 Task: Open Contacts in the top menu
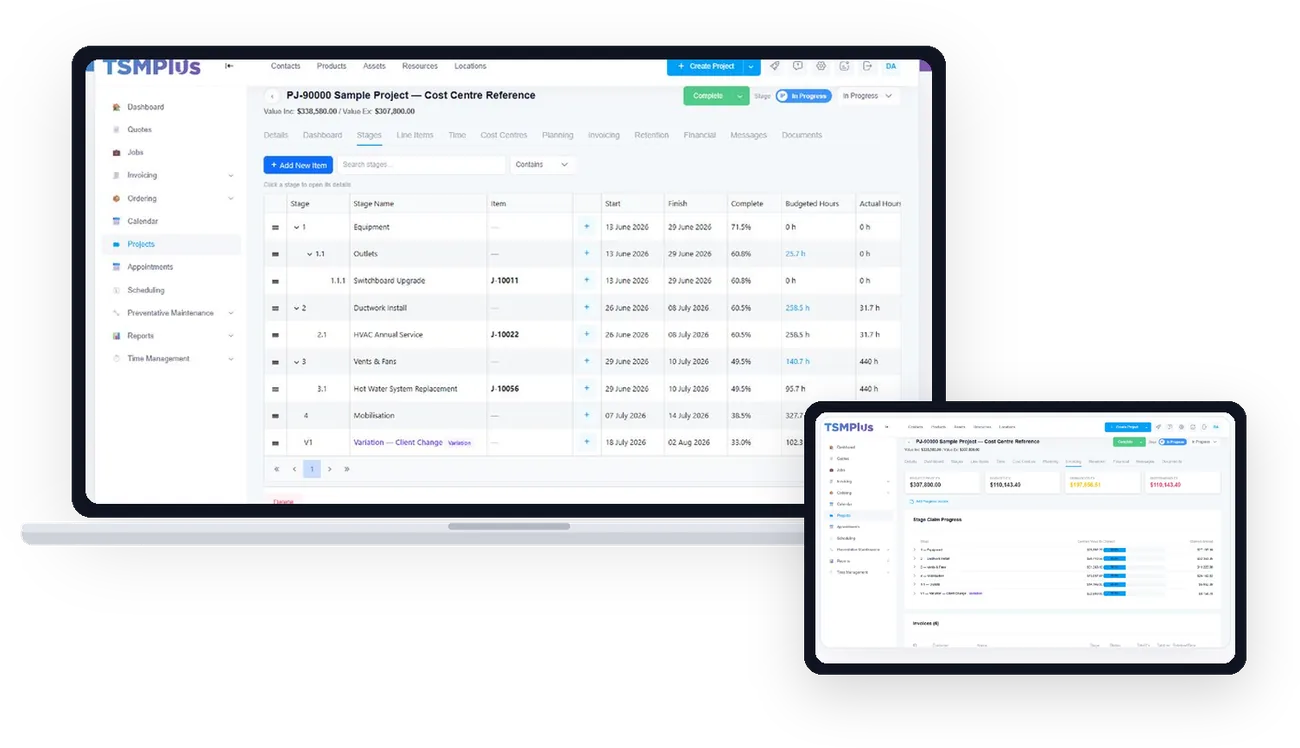pyautogui.click(x=285, y=66)
